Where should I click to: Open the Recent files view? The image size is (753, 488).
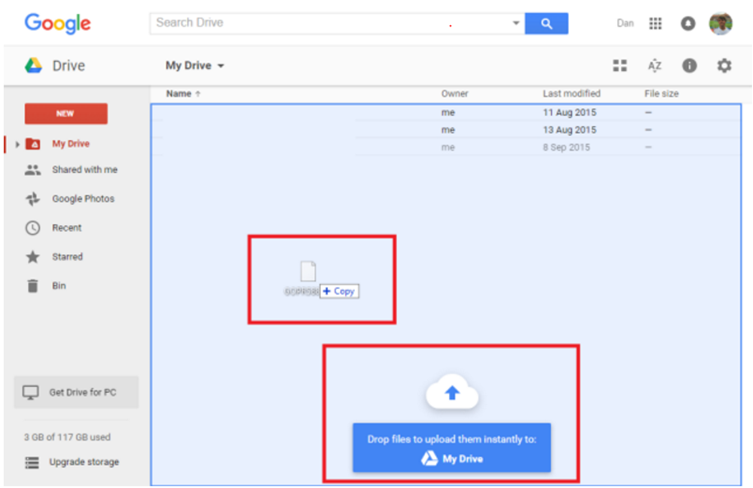point(67,228)
